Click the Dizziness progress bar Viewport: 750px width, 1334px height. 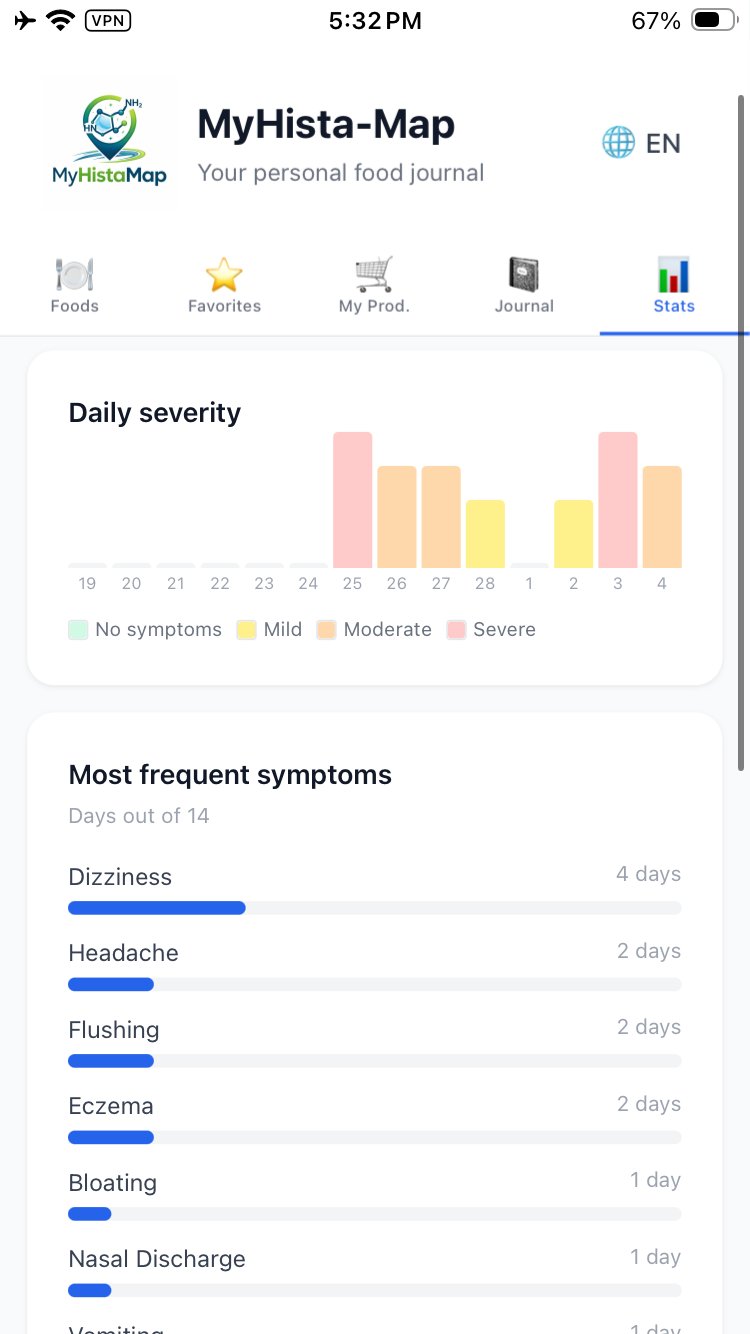click(x=374, y=908)
